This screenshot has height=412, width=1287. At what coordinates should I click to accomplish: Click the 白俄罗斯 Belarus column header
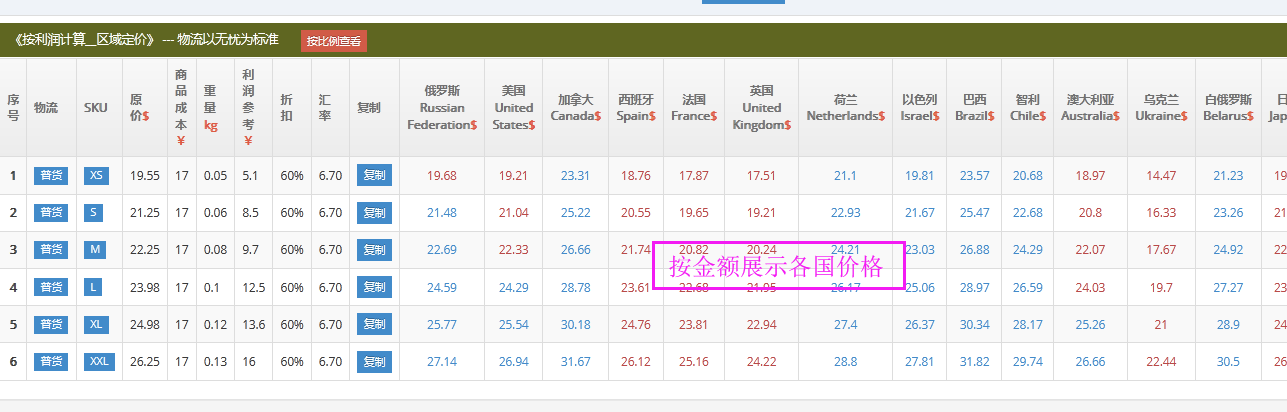tap(1227, 107)
